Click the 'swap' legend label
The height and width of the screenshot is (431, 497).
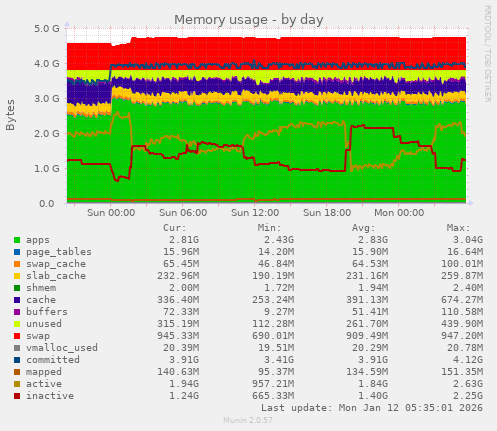tap(38, 336)
